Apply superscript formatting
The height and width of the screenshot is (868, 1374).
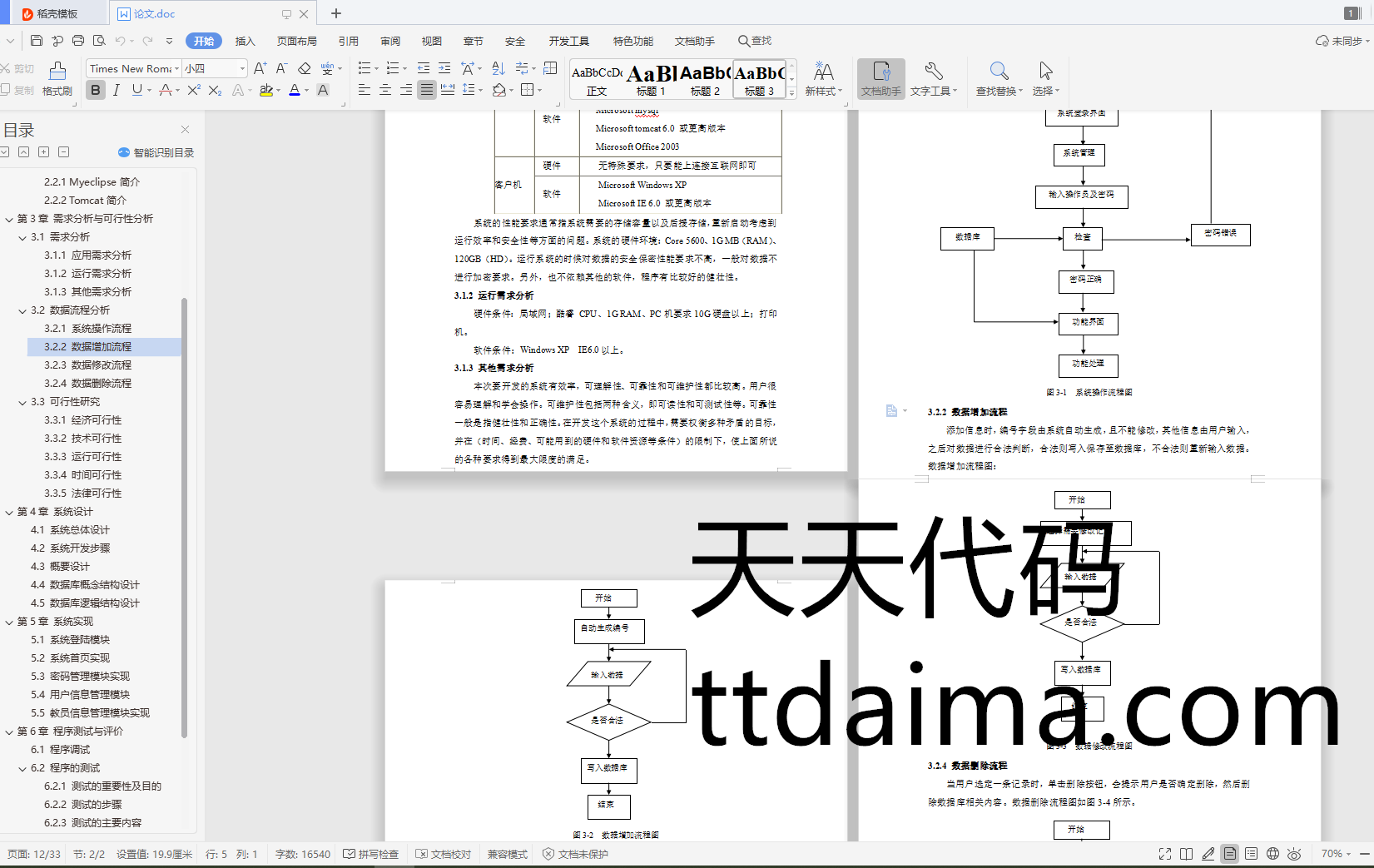coord(194,90)
